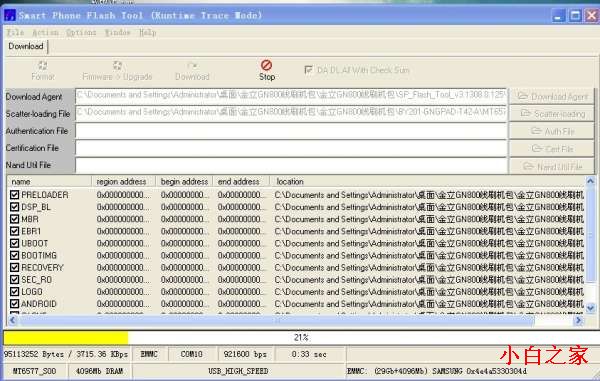Click the Download Agent browse button
600x381 pixels.
[552, 97]
